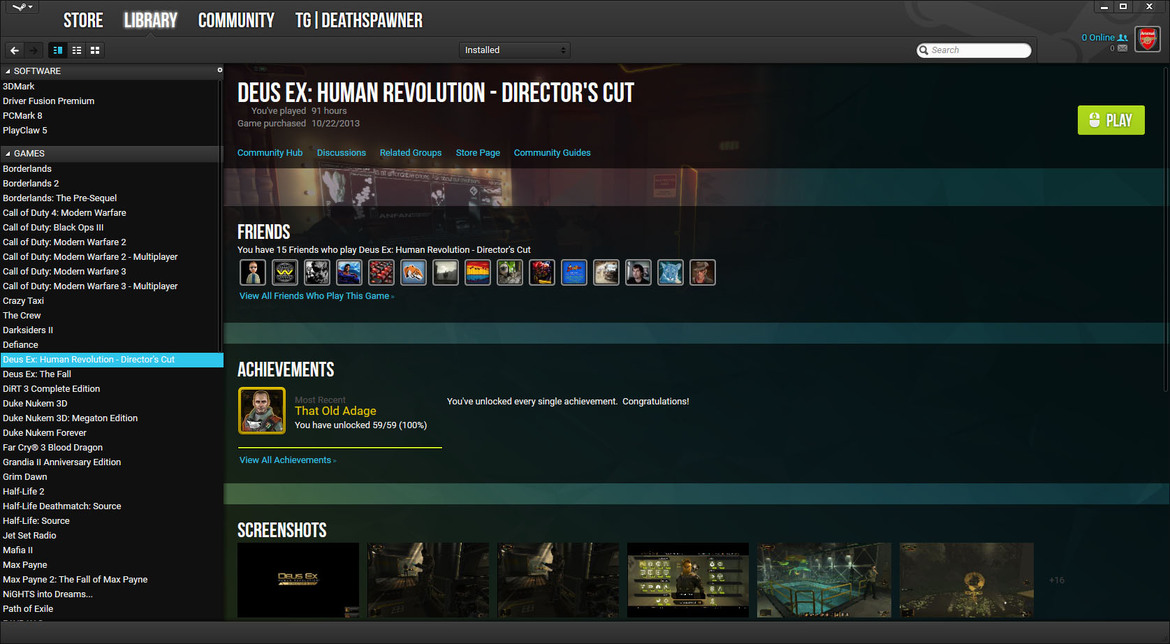The height and width of the screenshot is (644, 1170).
Task: Select Jet Set Radio in the games list
Action: click(111, 536)
